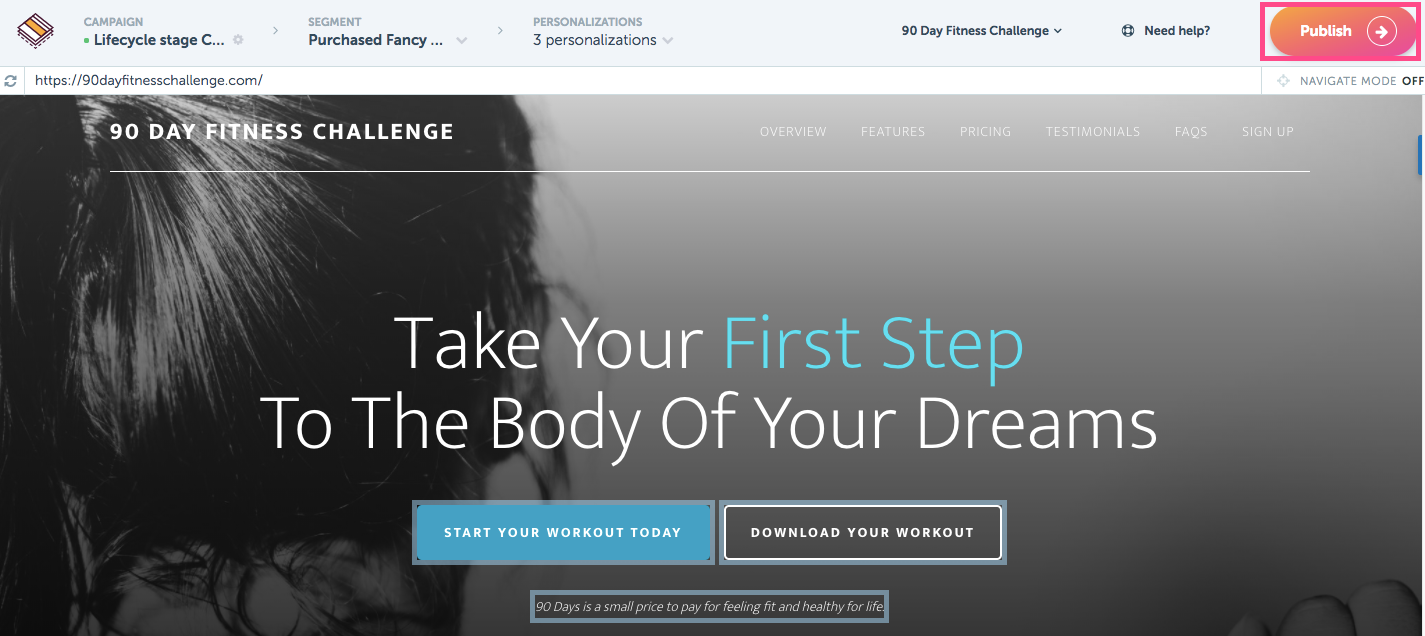Click the arrow circle on Publish
The image size is (1425, 636).
point(1381,31)
